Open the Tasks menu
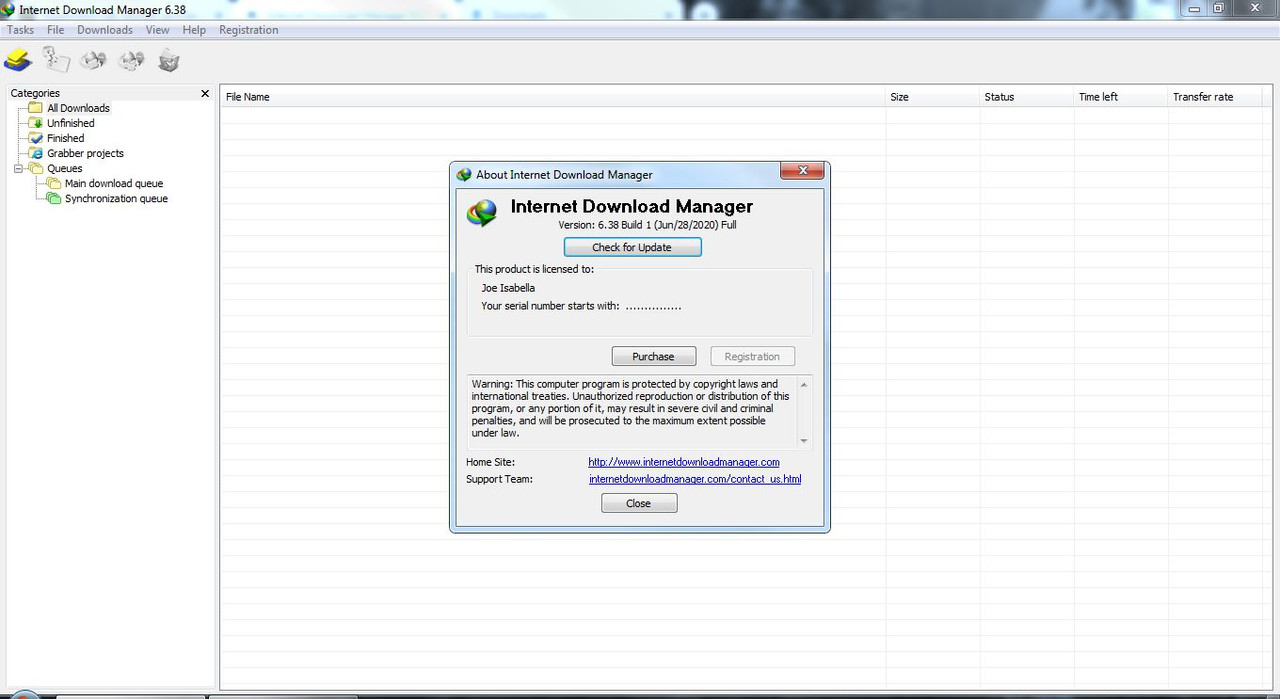Image resolution: width=1280 pixels, height=699 pixels. point(20,30)
